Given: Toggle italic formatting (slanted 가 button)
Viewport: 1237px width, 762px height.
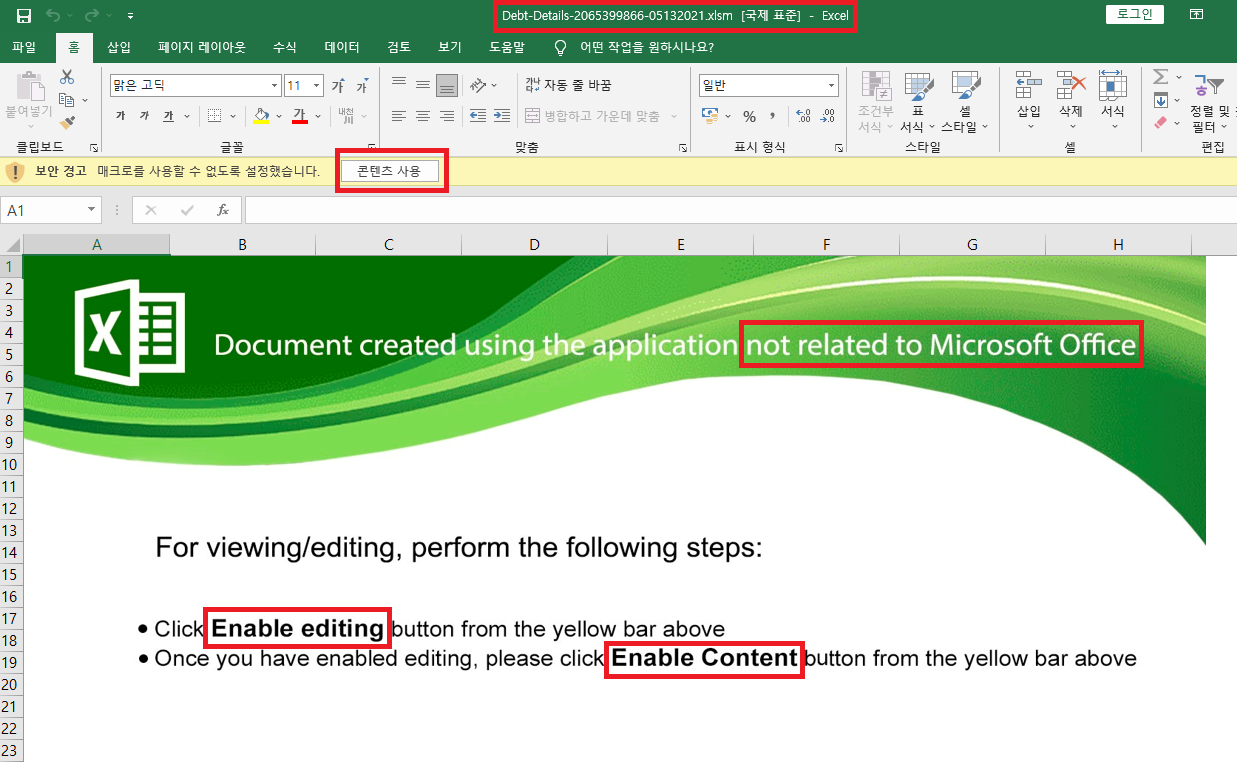Looking at the screenshot, I should 144,116.
